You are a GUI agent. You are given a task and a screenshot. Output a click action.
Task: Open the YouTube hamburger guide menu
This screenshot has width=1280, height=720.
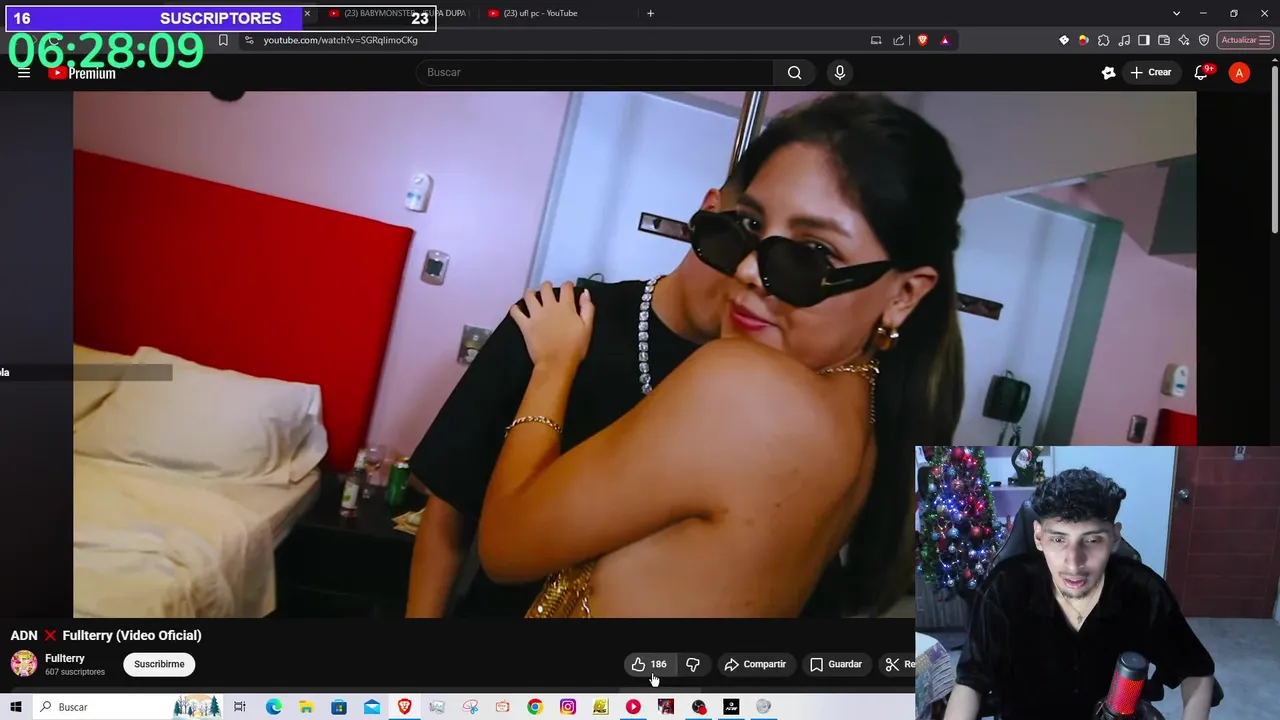[x=24, y=73]
